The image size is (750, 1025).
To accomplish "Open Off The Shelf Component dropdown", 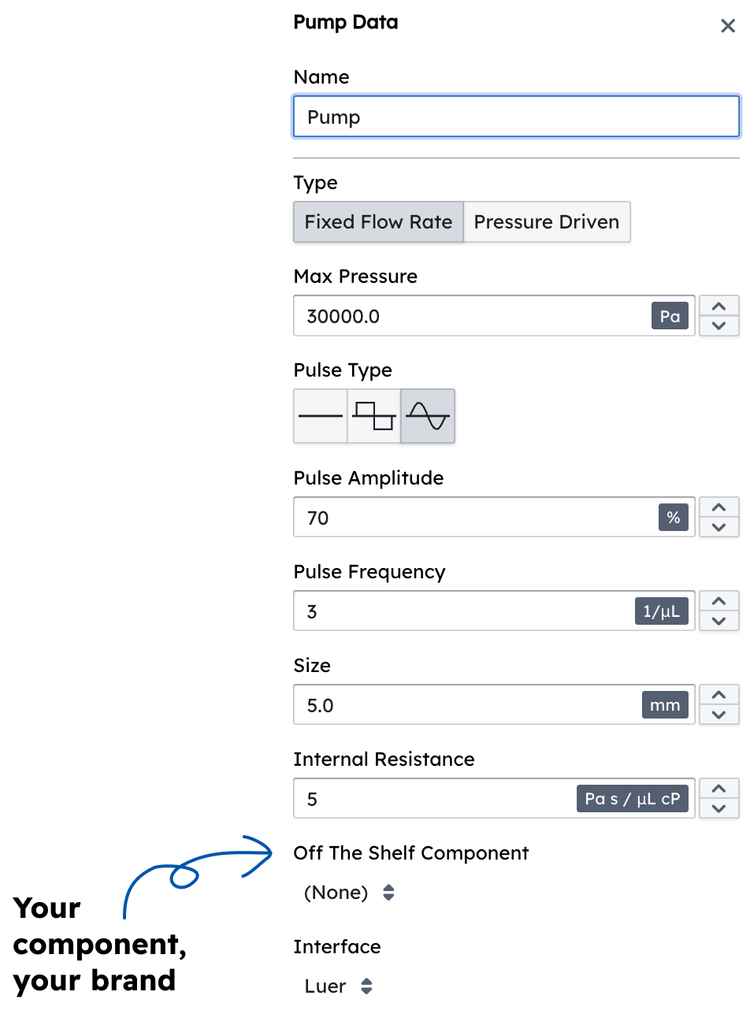I will click(350, 893).
